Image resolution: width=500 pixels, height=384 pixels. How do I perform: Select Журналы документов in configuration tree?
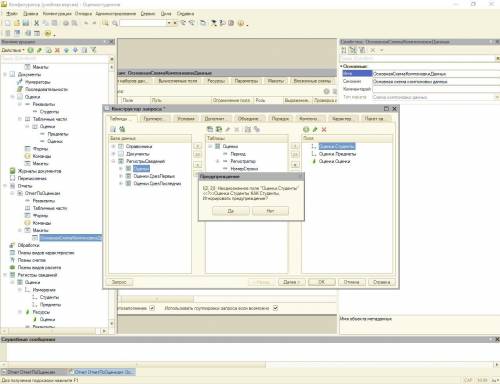pos(39,171)
